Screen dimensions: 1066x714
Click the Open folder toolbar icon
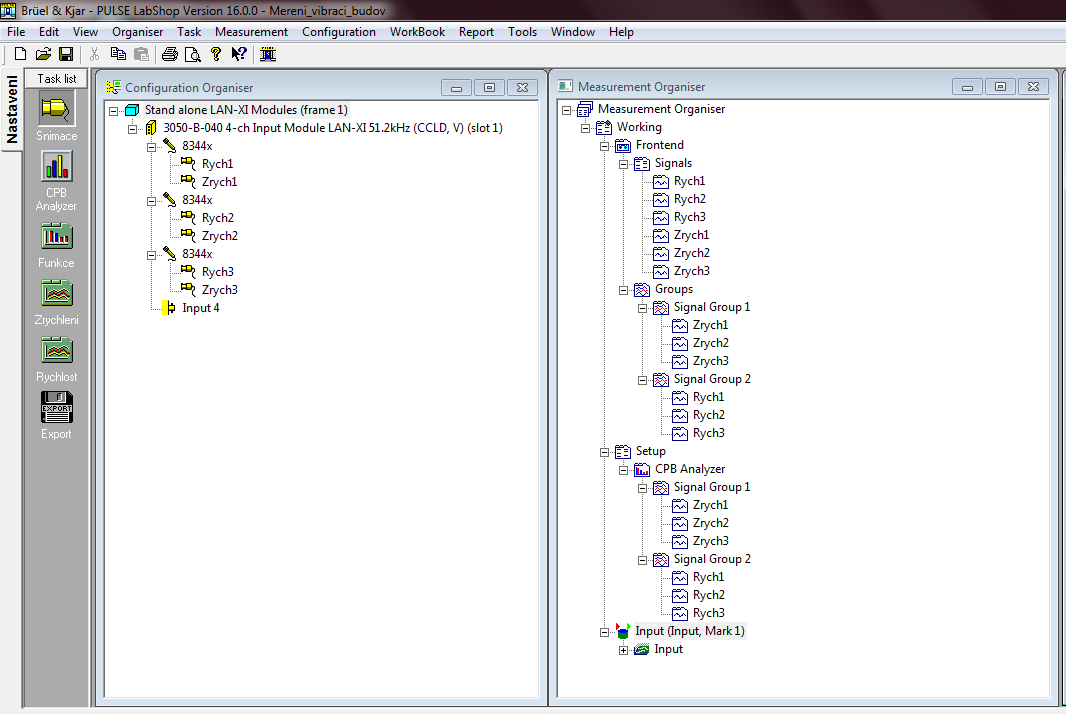point(44,54)
